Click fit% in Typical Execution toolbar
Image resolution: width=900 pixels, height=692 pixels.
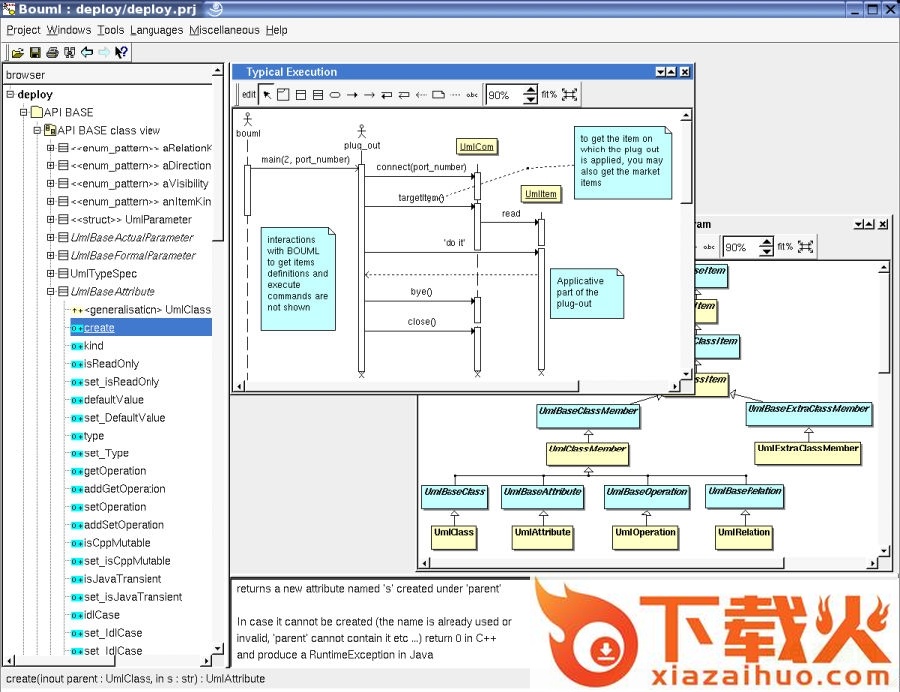click(549, 95)
